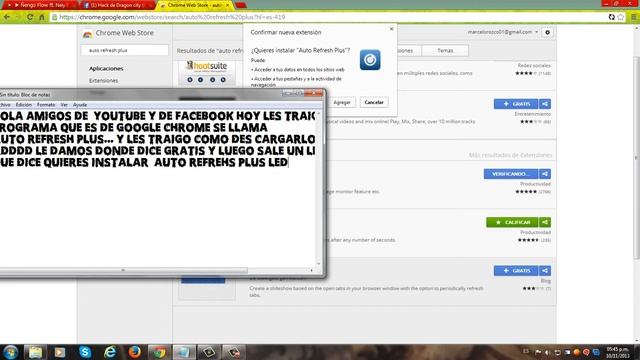Open the Chrome home page icon
This screenshot has height=360, width=640.
coord(42,17)
